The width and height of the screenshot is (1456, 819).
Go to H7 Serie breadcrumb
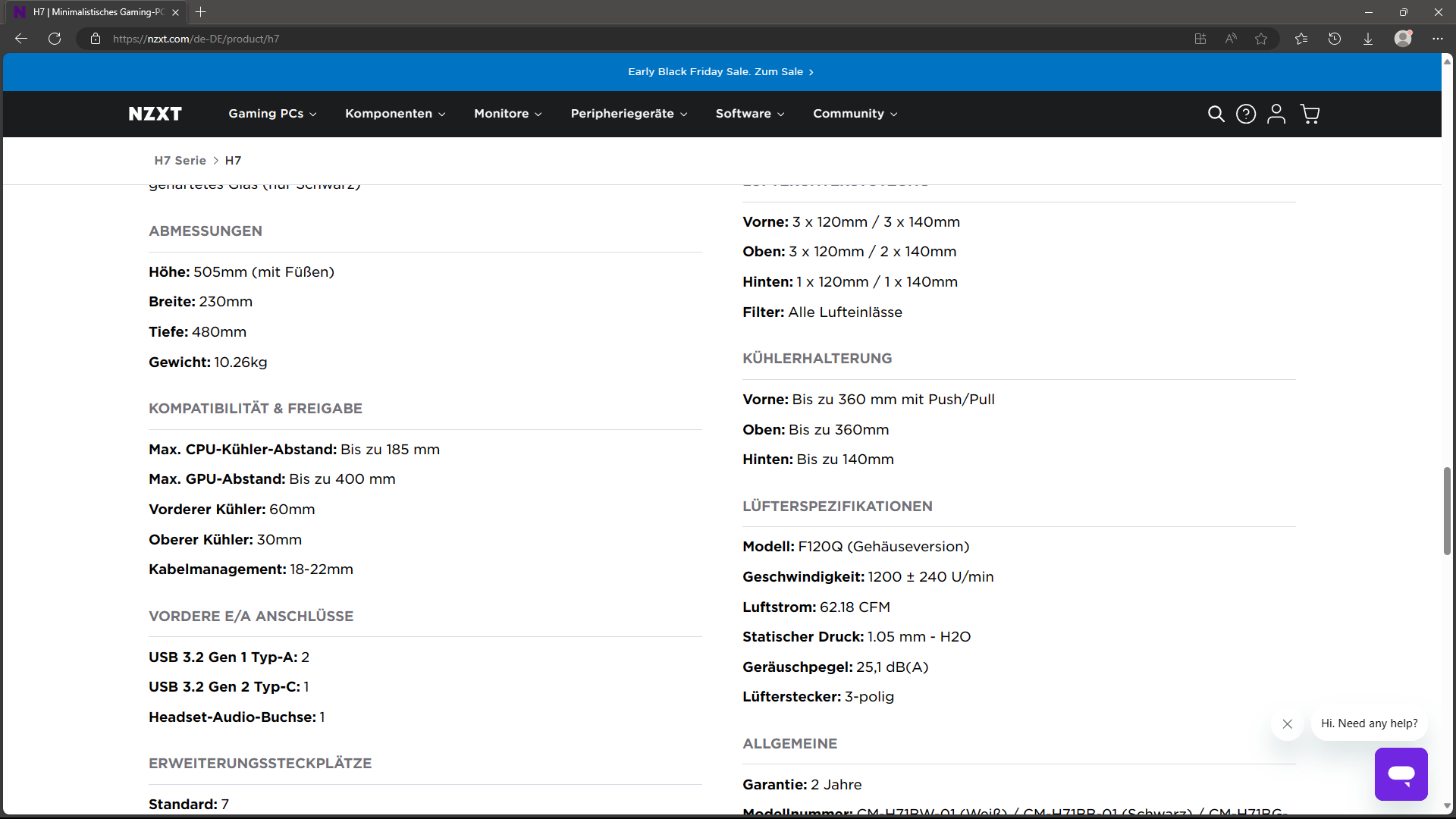[180, 161]
